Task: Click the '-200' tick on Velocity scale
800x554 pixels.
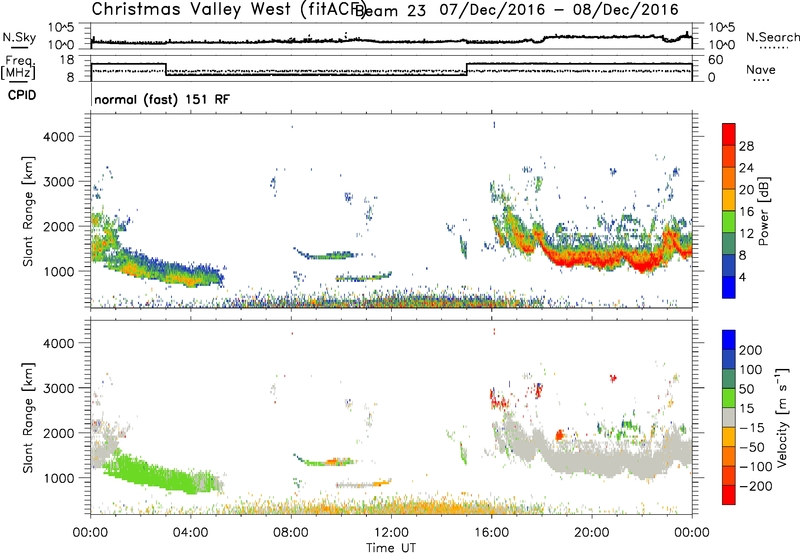Action: [755, 486]
